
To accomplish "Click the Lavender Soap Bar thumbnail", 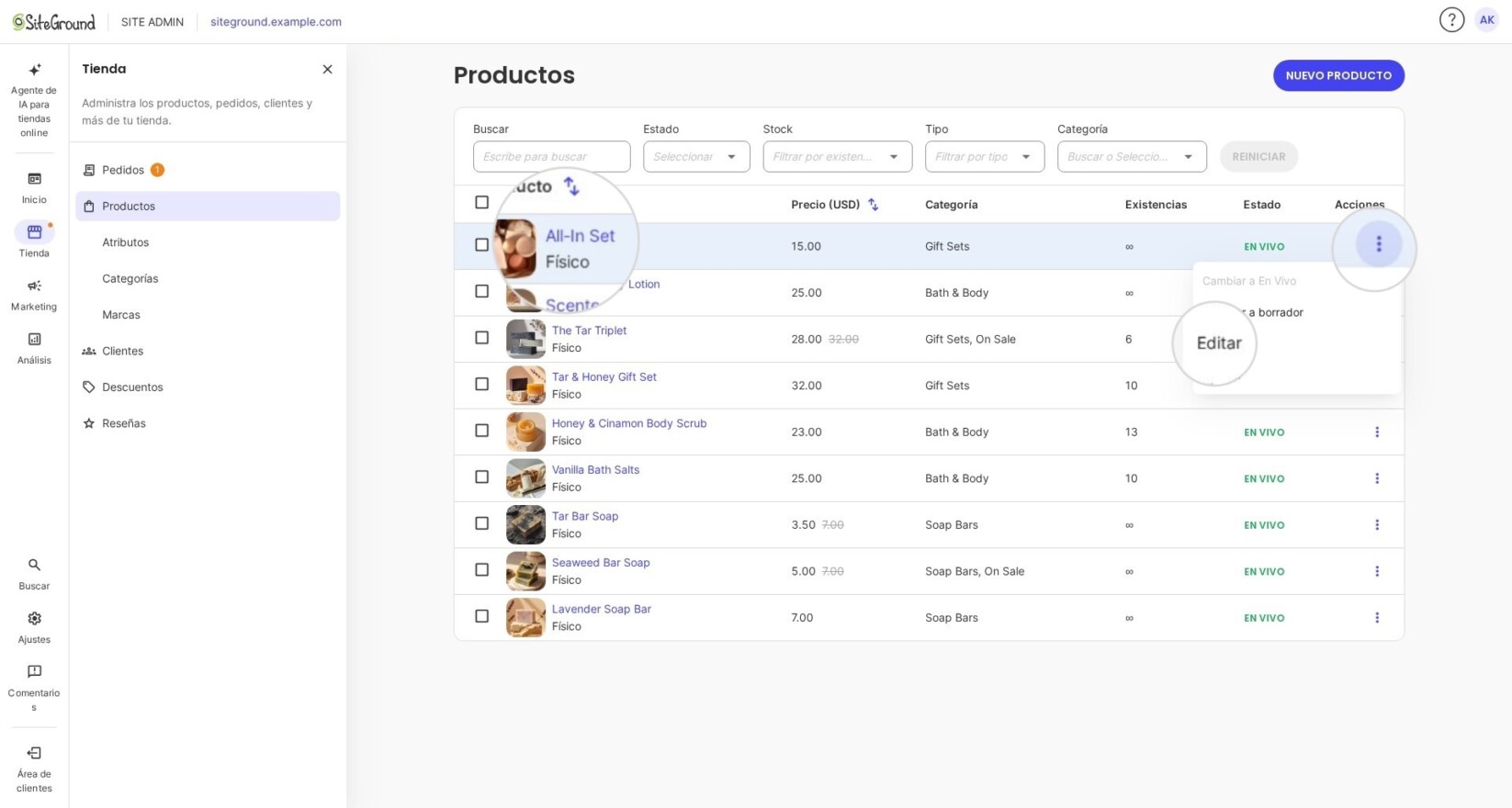I will tap(525, 618).
